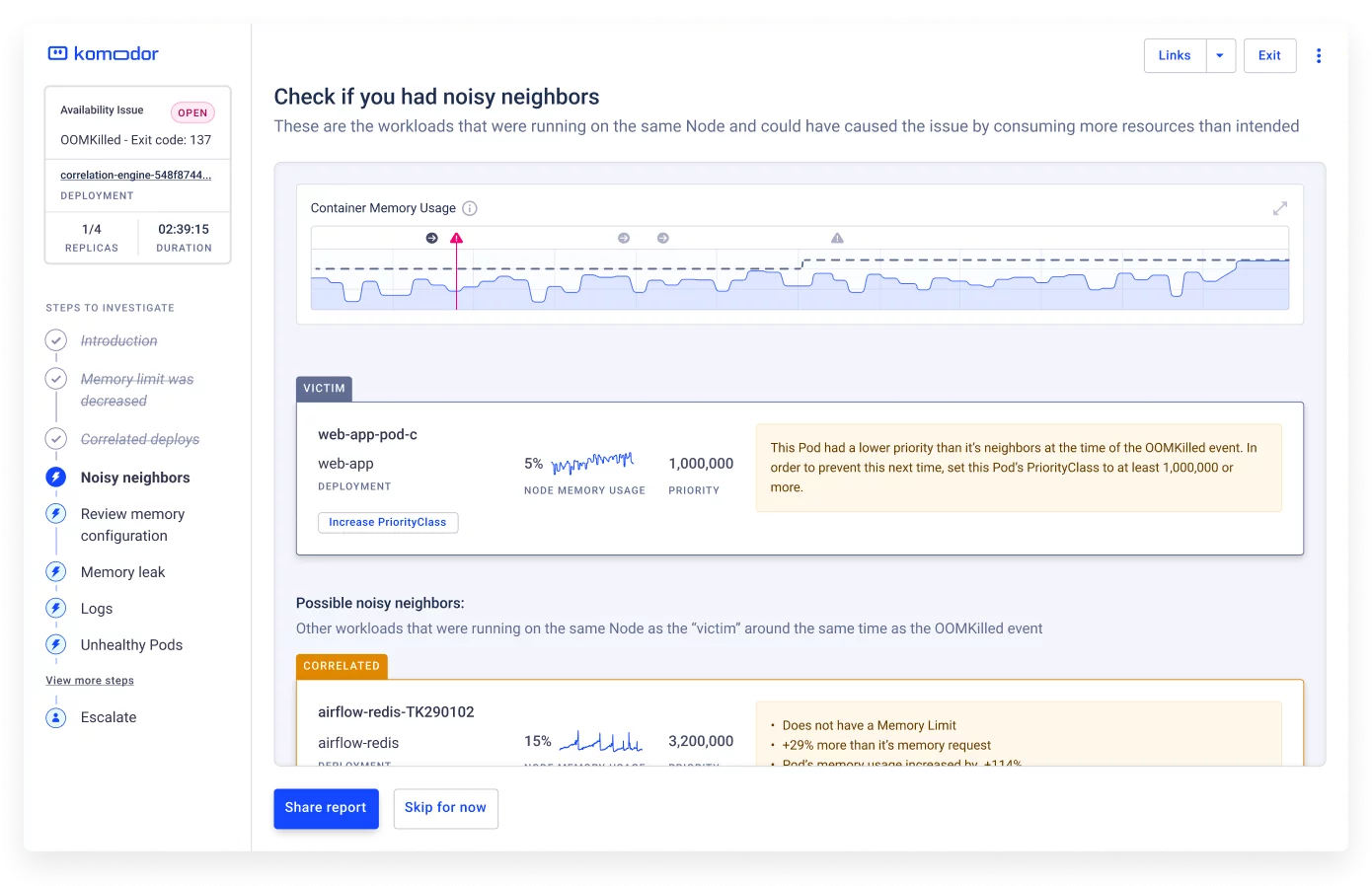Screen dimensions: 1372x886
Task: Click the red triangle alert marker on the chart
Action: tap(456, 238)
